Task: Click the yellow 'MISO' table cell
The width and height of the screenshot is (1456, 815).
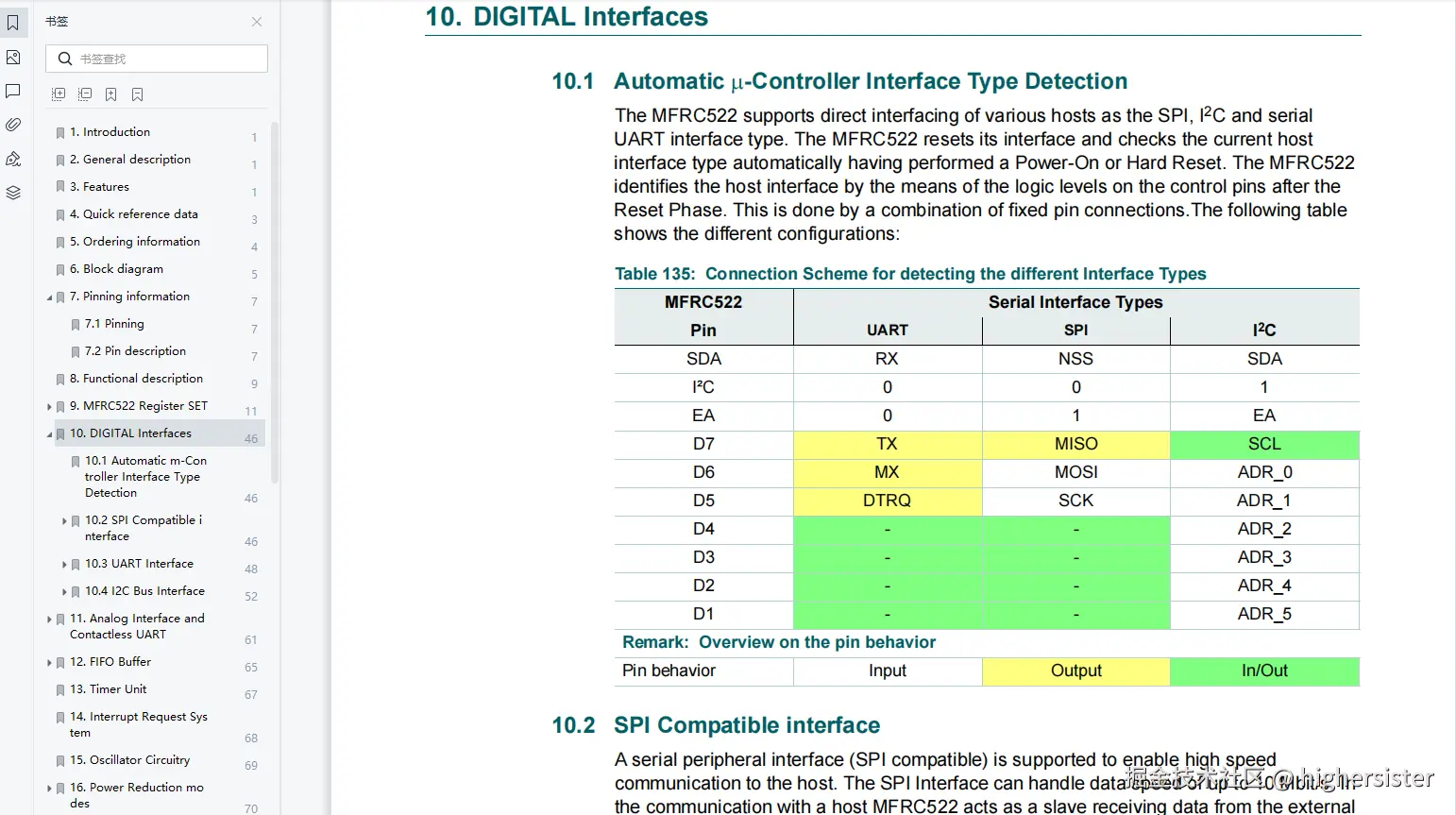Action: click(1076, 444)
